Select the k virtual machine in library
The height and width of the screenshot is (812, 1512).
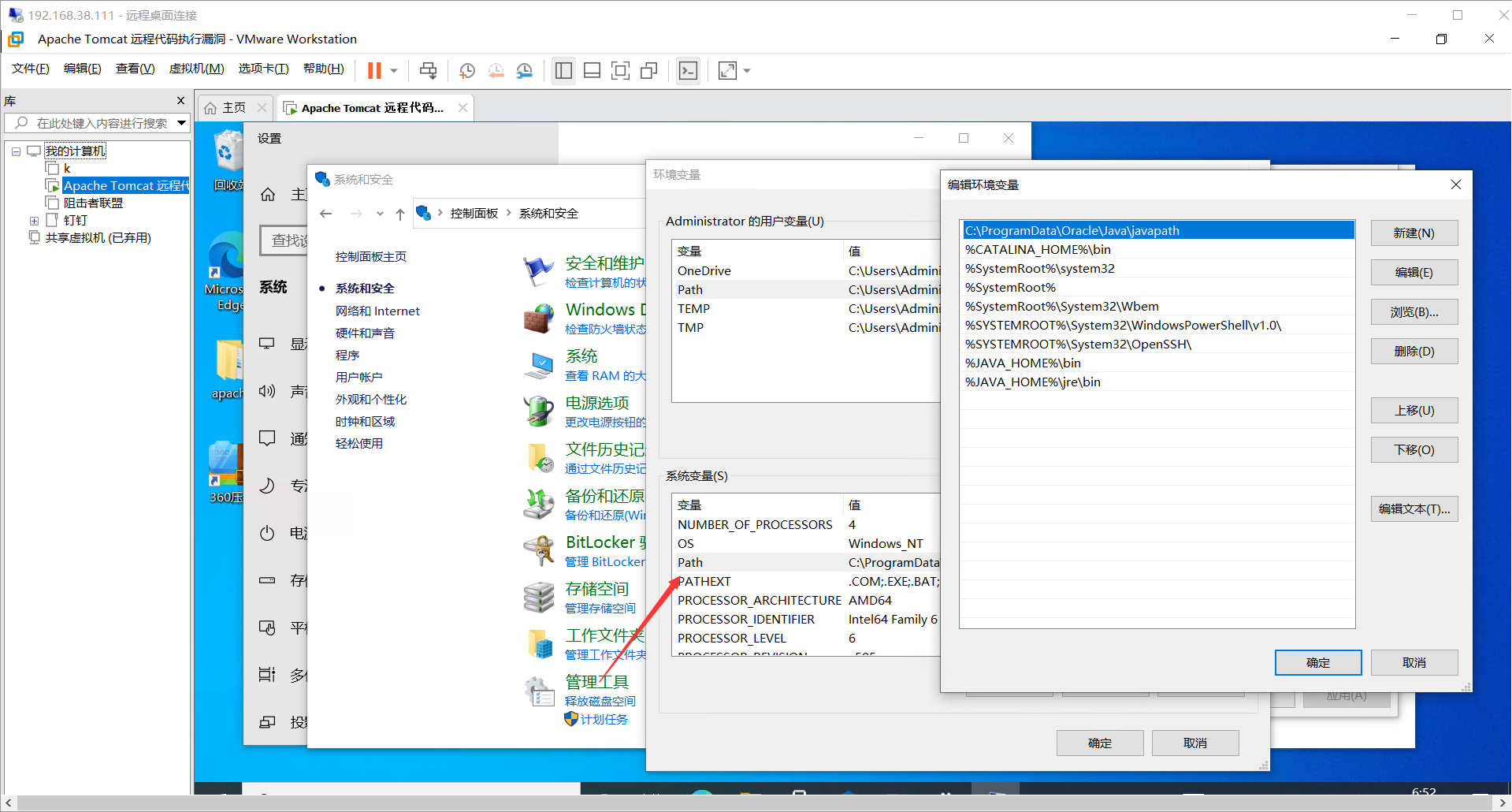(67, 169)
